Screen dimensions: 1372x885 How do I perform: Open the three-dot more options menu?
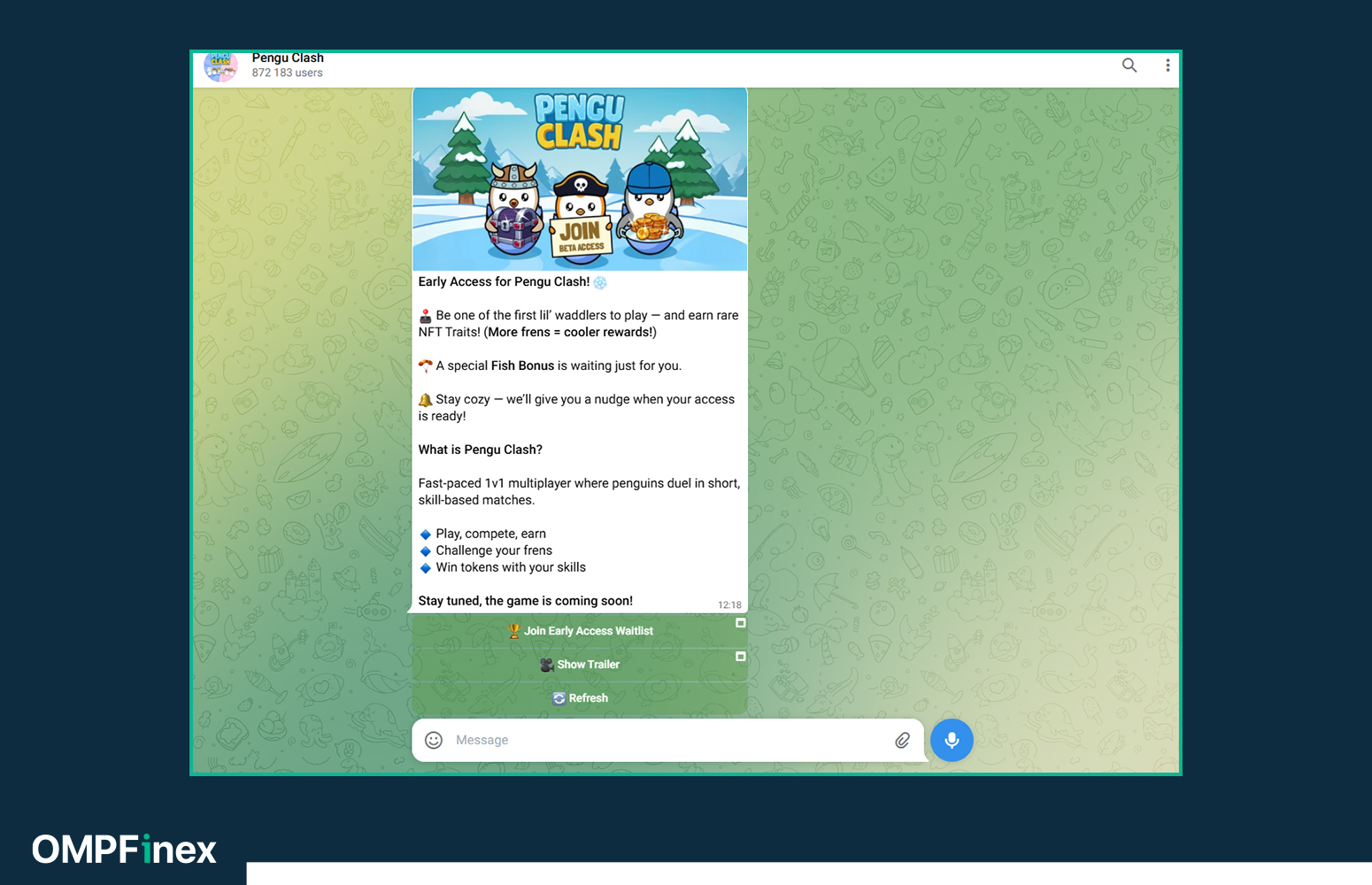[x=1168, y=65]
